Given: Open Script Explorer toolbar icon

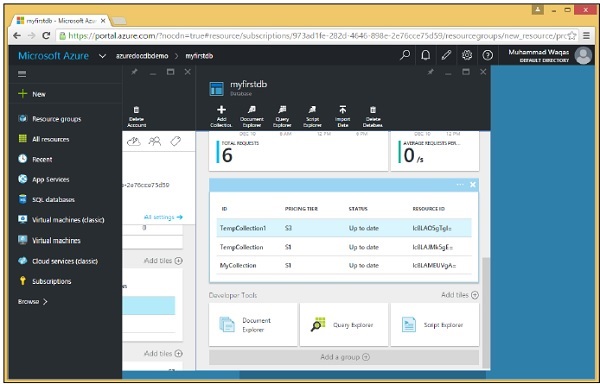Looking at the screenshot, I should 312,116.
